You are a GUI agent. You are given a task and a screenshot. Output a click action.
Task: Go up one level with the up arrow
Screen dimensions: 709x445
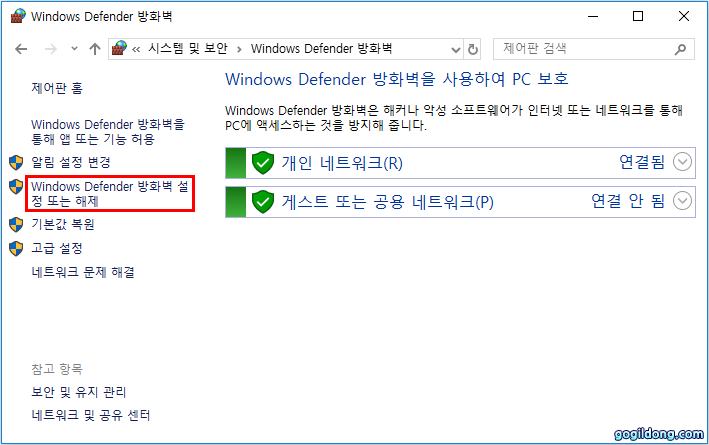95,49
